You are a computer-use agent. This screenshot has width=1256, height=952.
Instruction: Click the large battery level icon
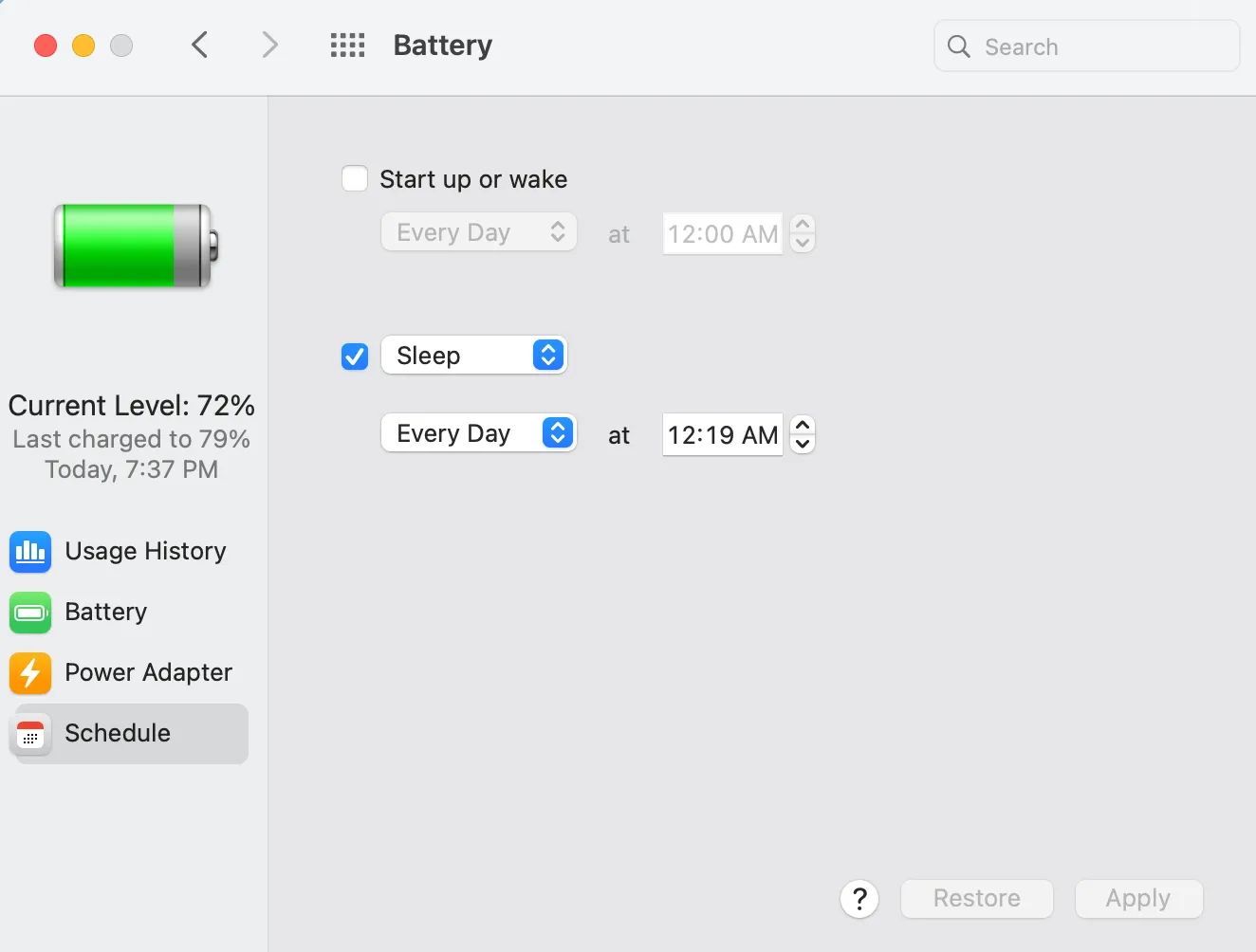(x=132, y=246)
